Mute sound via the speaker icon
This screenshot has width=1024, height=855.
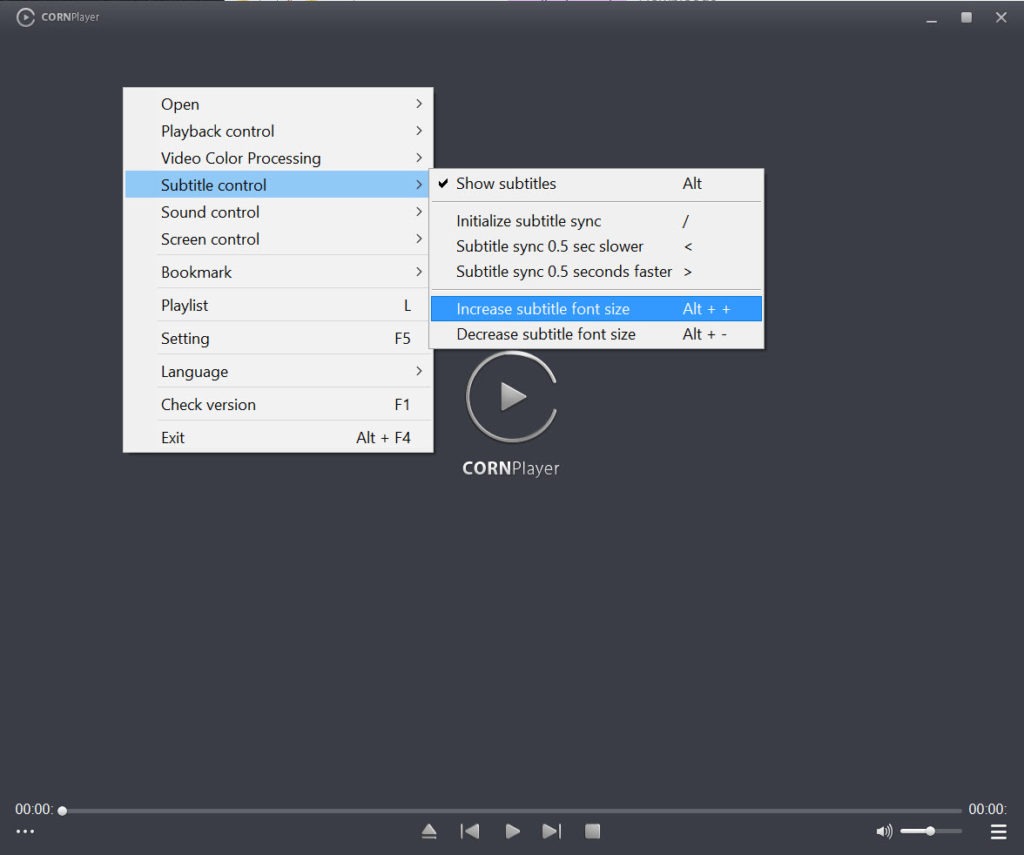pos(884,831)
